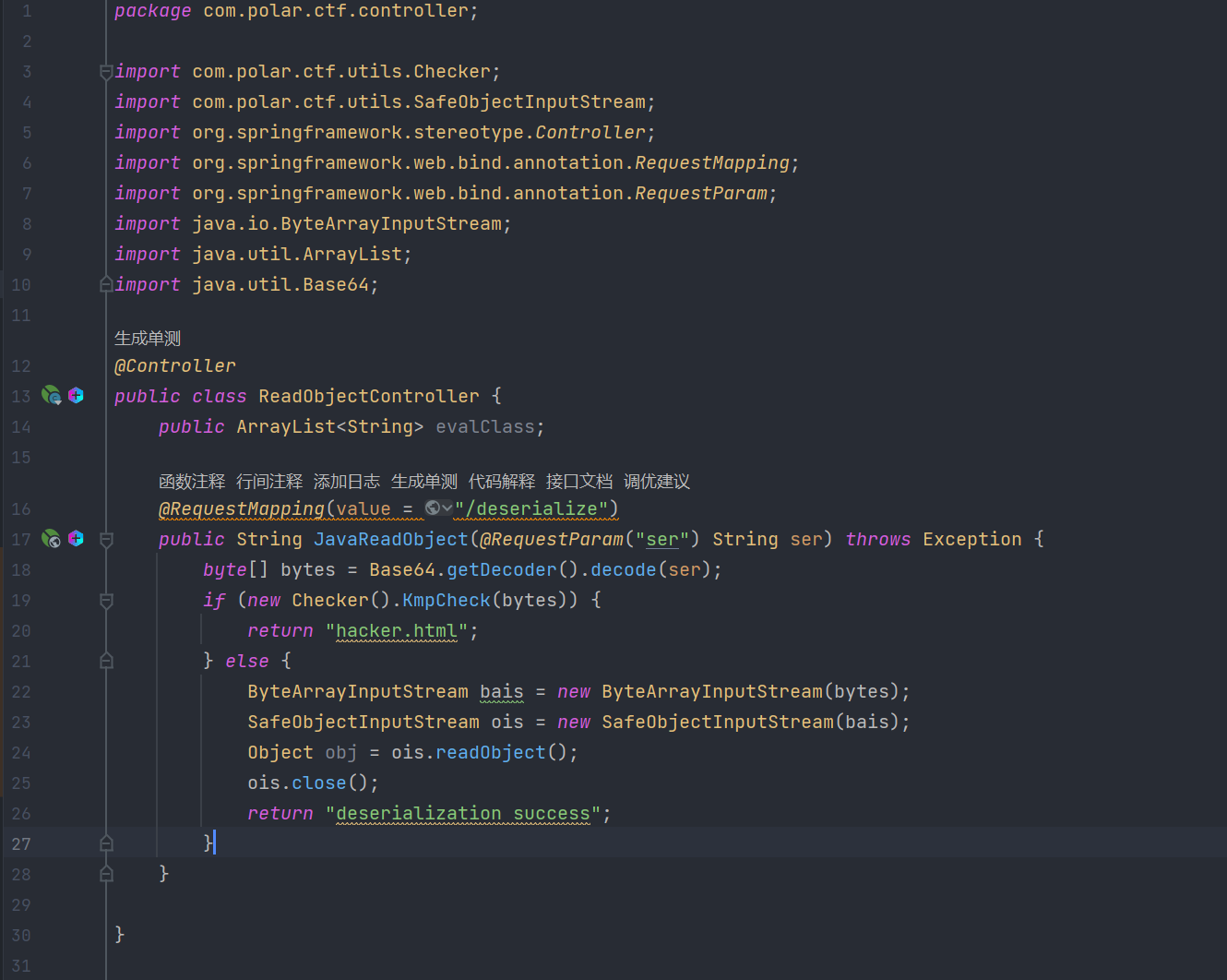
Task: Open the globe URL icon before "/deserialize"
Action: tap(438, 508)
